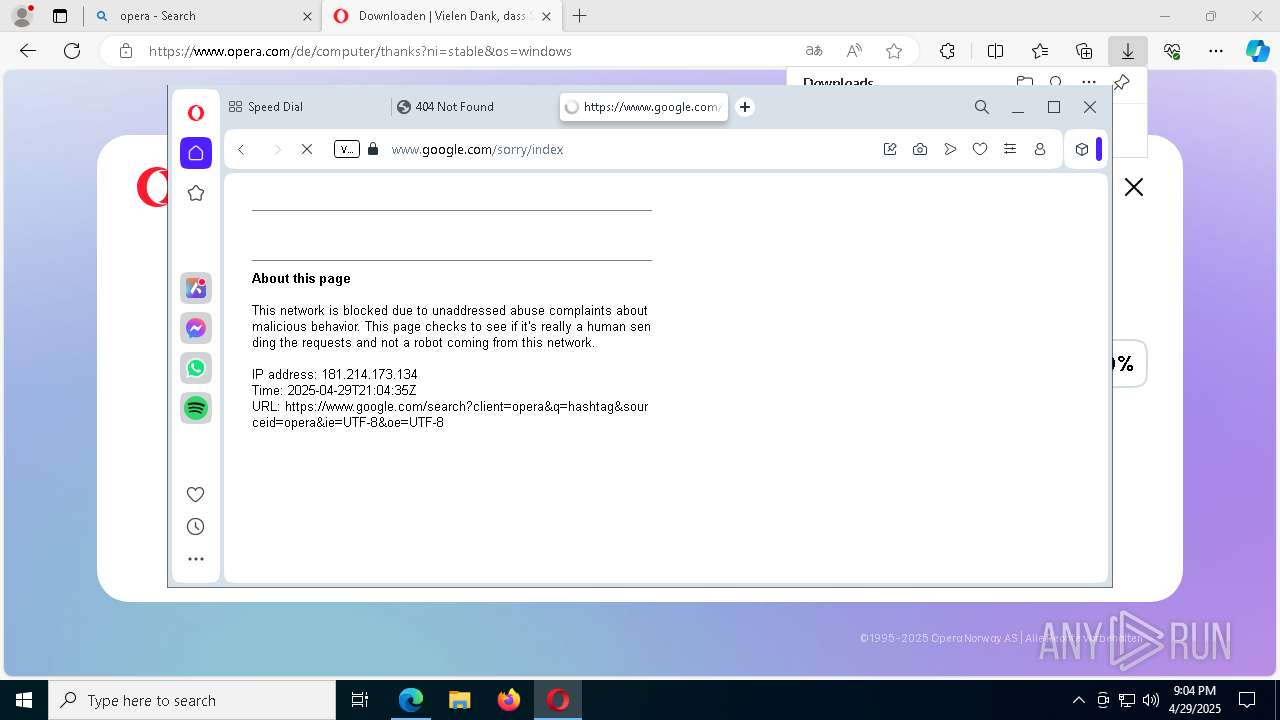
Task: Open translate option in Edge address bar
Action: click(x=814, y=51)
